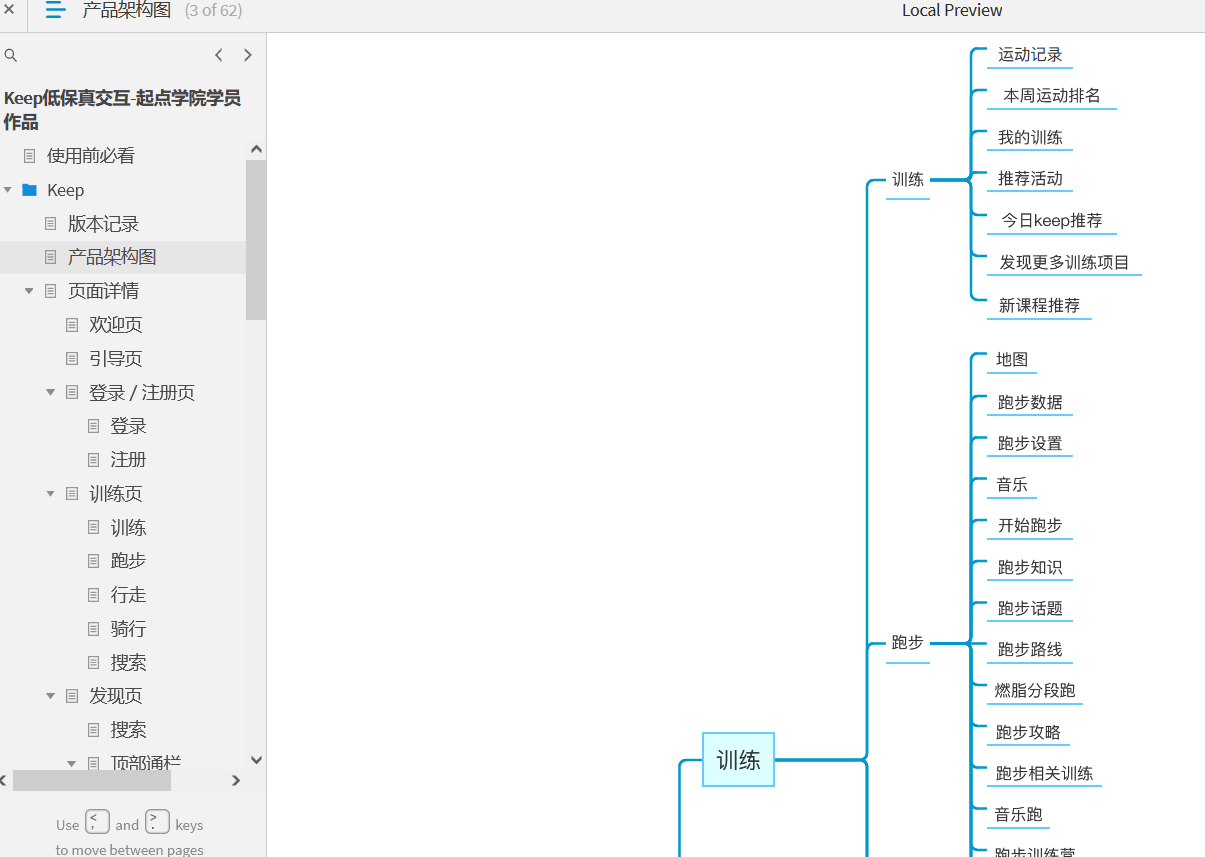
Task: Collapse the 发现页 tree node arrow
Action: [x=50, y=696]
